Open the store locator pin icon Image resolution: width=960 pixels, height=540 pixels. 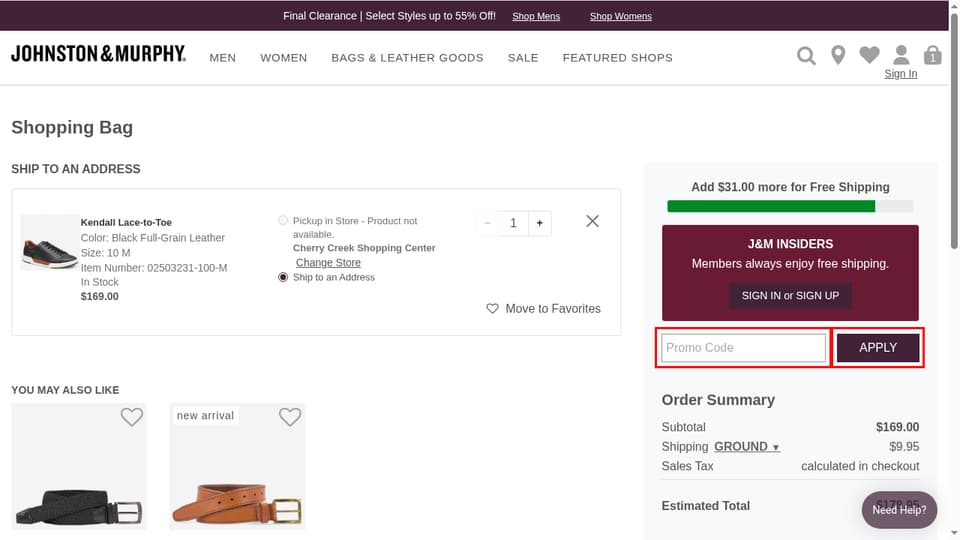pyautogui.click(x=838, y=55)
